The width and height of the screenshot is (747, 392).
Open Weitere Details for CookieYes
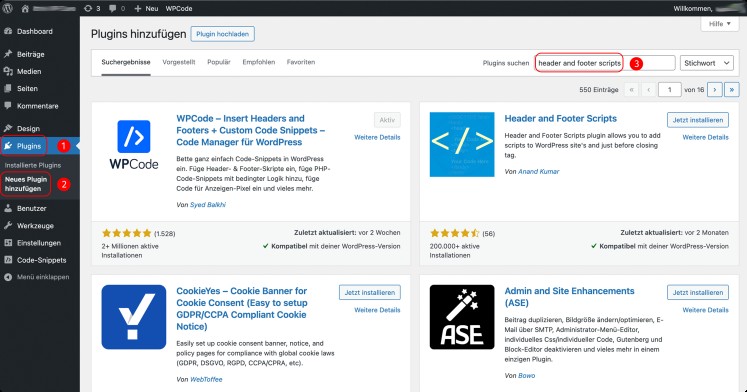[377, 310]
